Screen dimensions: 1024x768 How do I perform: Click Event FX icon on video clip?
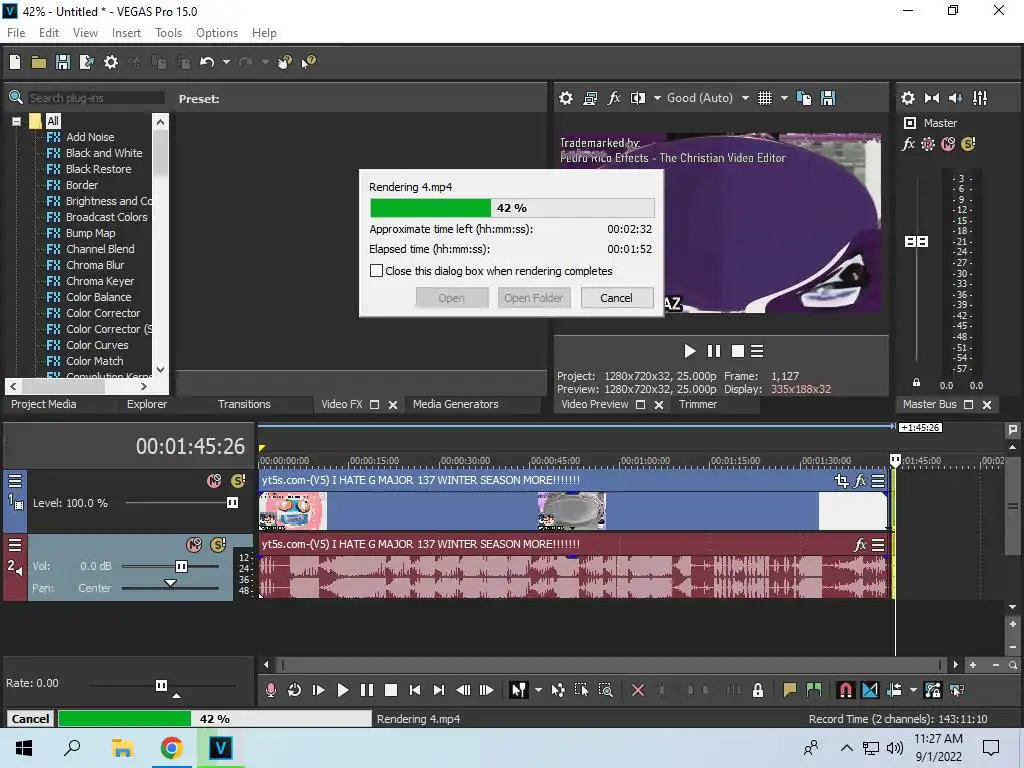coord(861,481)
